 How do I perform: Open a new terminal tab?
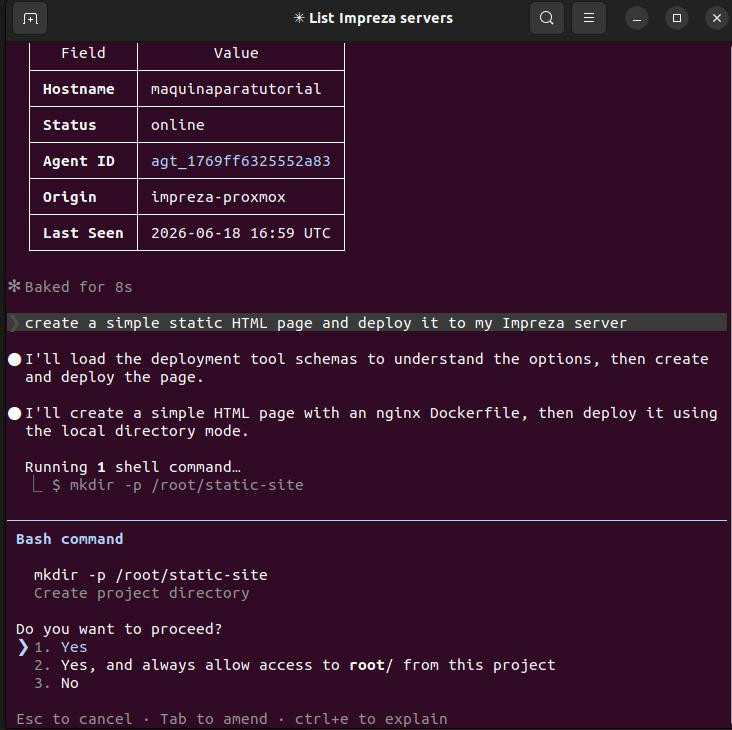coord(30,19)
